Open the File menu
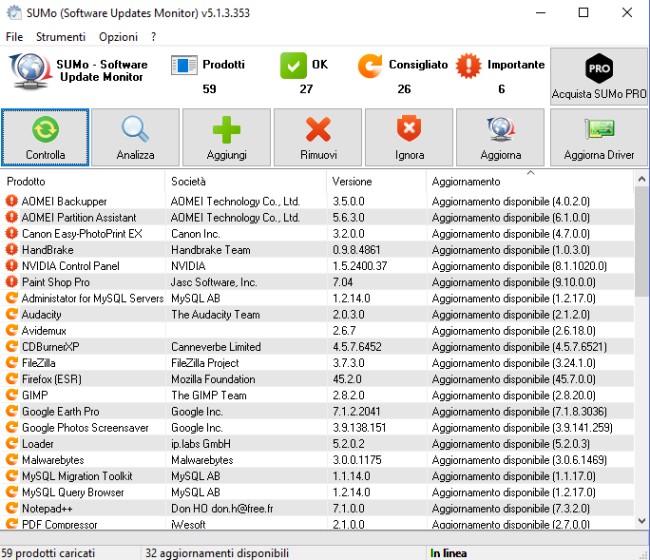 pos(14,37)
